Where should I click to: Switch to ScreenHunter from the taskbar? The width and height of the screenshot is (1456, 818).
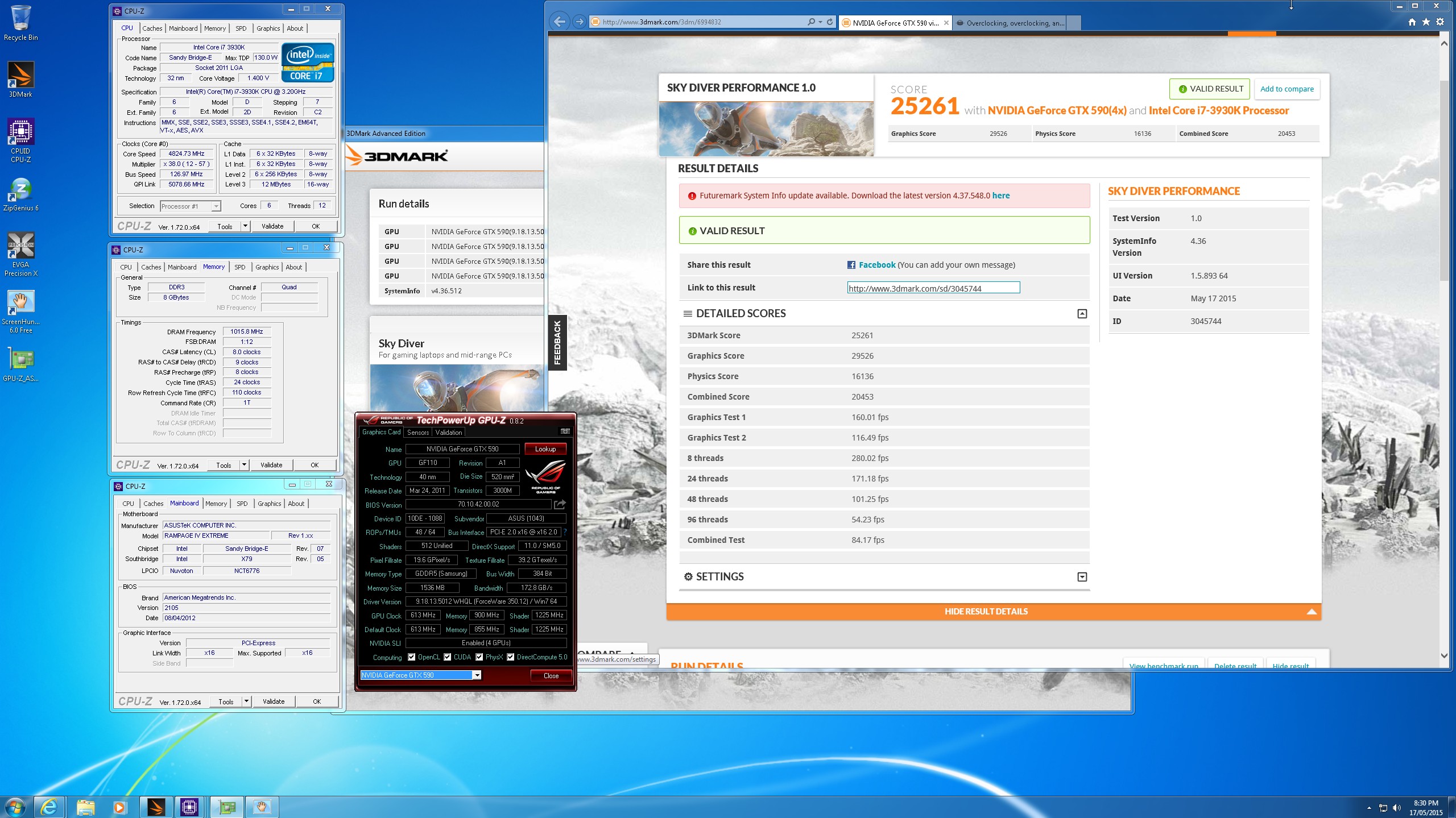point(262,807)
